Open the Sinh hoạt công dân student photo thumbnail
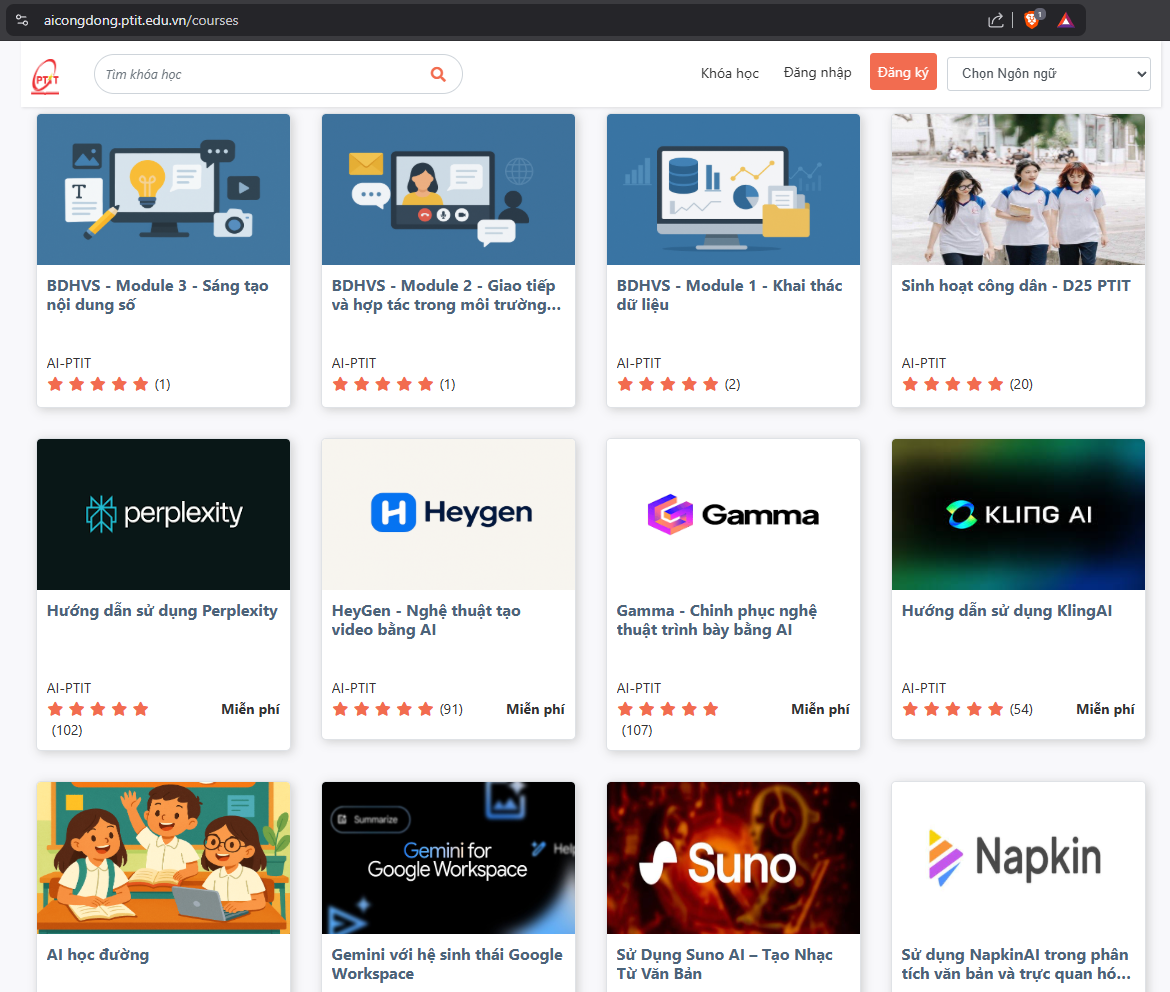The height and width of the screenshot is (992, 1170). (x=1019, y=190)
